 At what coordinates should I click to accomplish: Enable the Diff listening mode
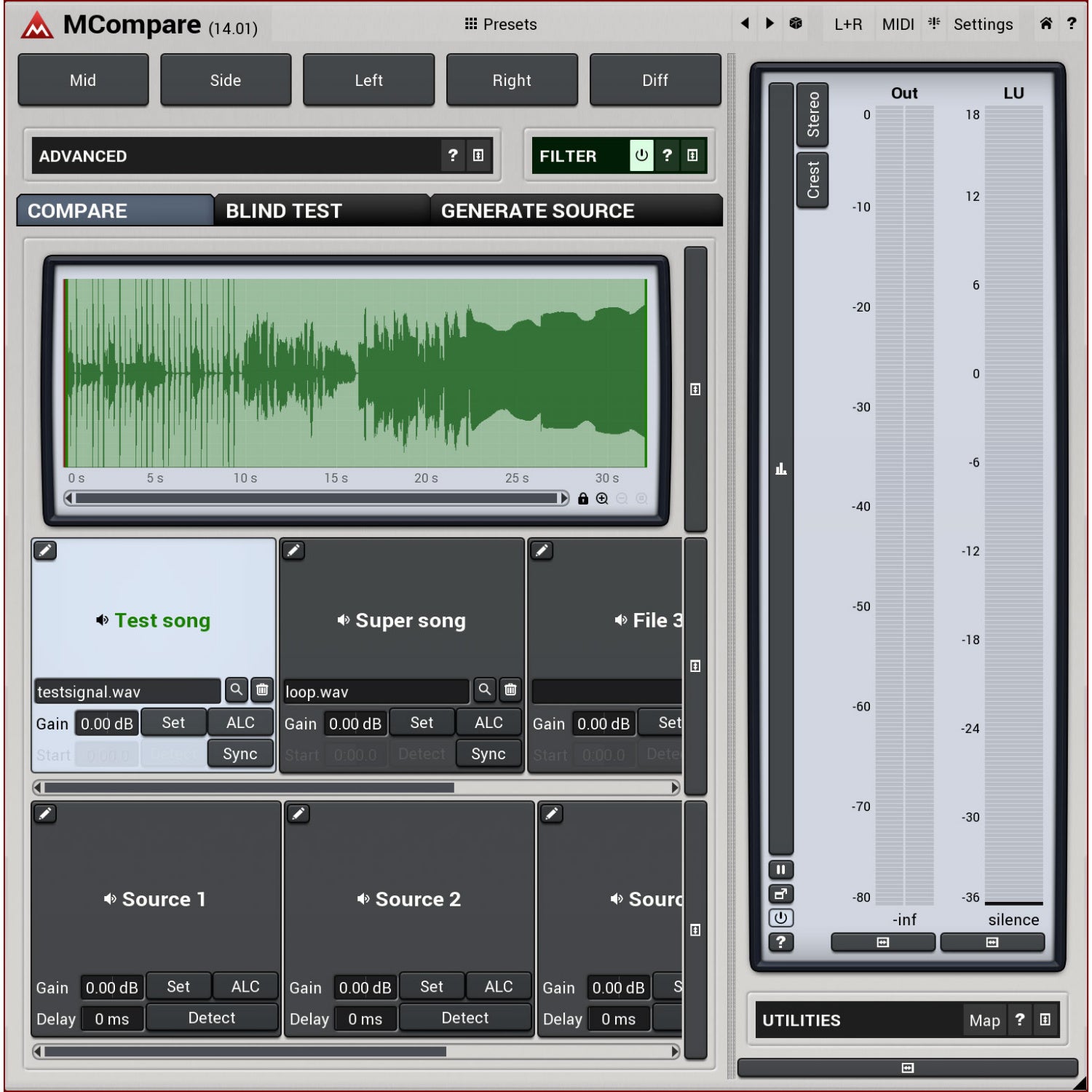click(x=655, y=80)
